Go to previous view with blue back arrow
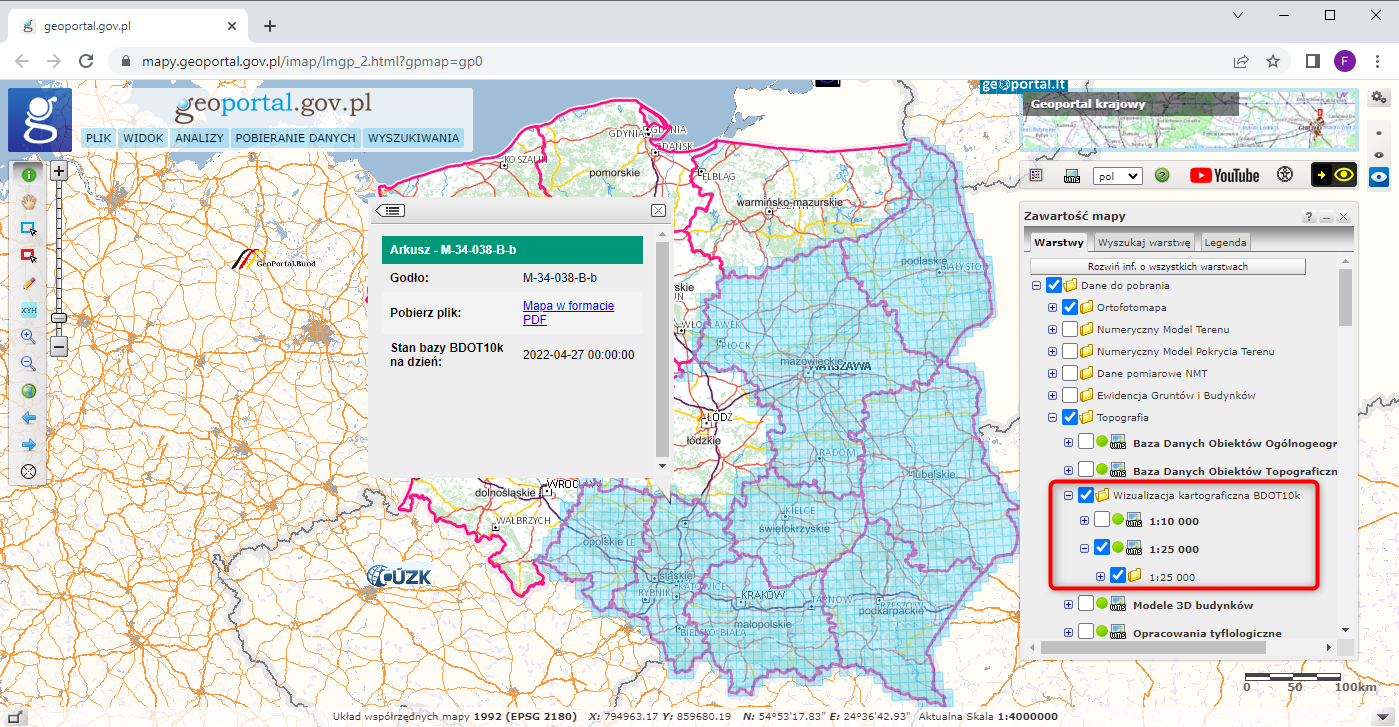 (29, 416)
